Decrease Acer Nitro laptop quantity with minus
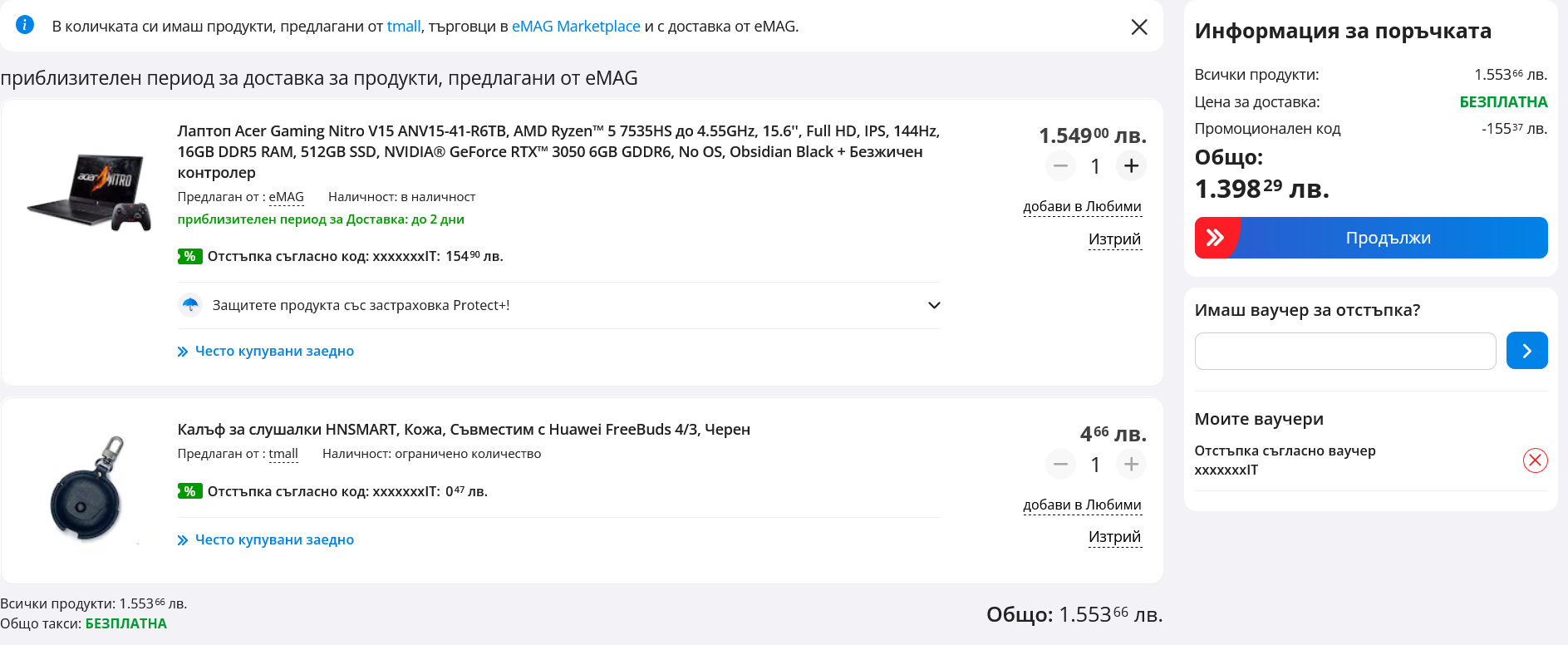This screenshot has height=645, width=1568. 1060,166
